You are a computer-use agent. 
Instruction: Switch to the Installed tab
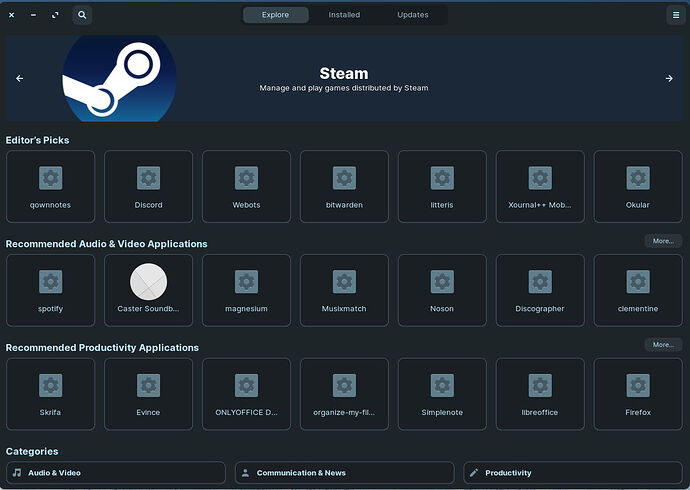point(344,15)
